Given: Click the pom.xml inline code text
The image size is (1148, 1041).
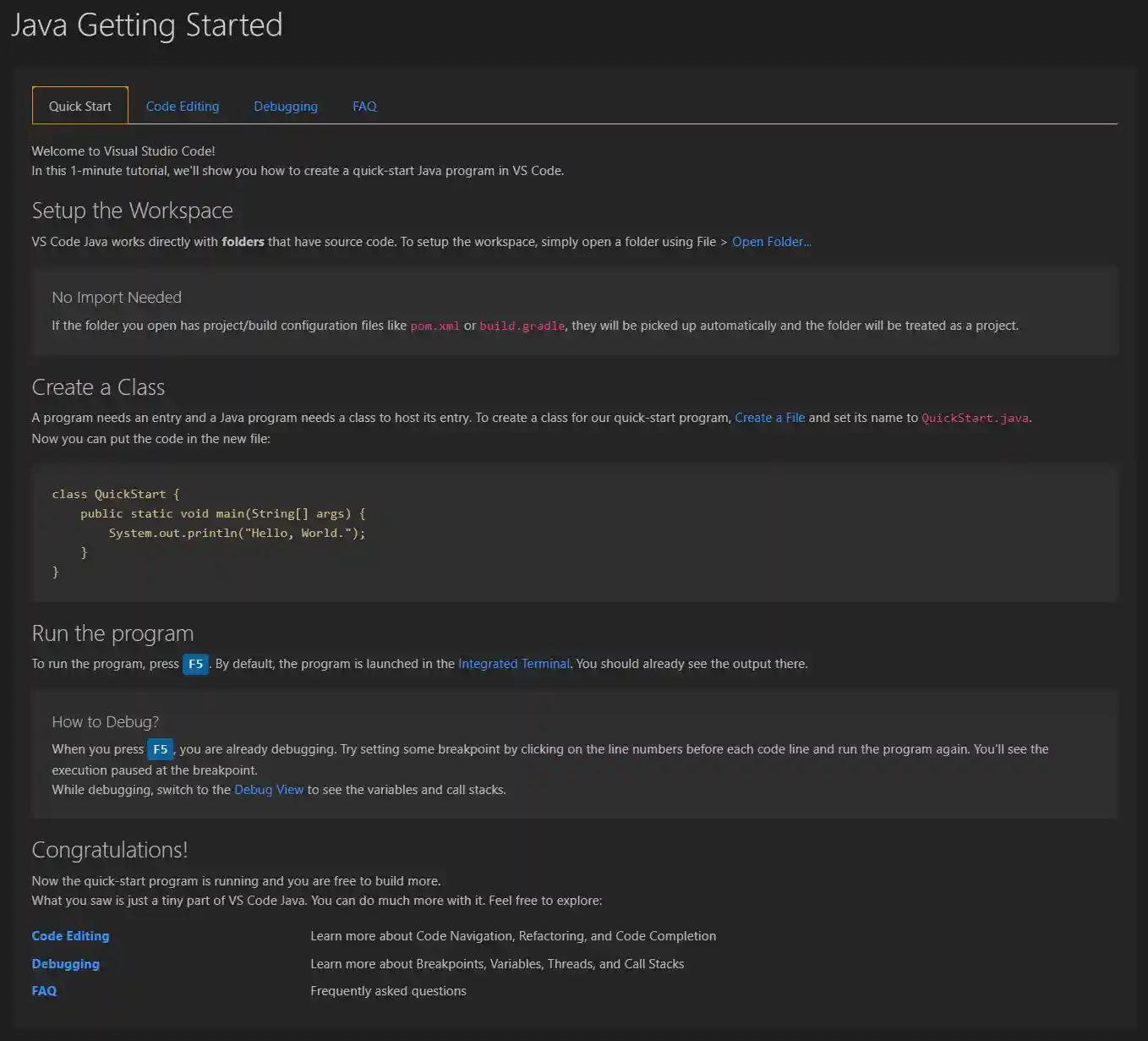Looking at the screenshot, I should click(435, 325).
